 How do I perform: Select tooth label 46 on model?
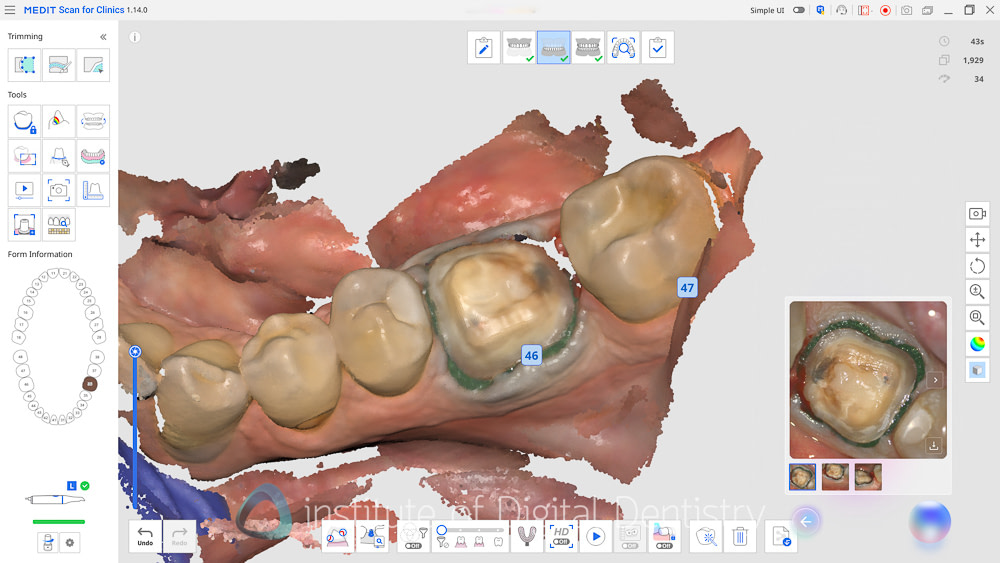(531, 355)
